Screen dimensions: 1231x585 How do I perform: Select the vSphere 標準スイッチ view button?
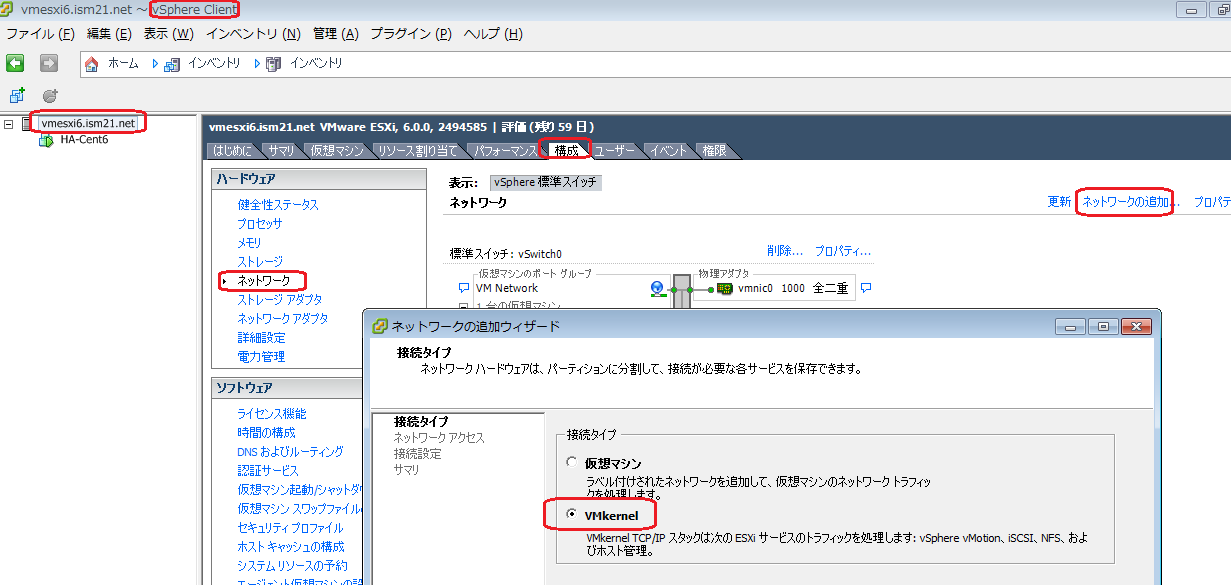point(546,183)
